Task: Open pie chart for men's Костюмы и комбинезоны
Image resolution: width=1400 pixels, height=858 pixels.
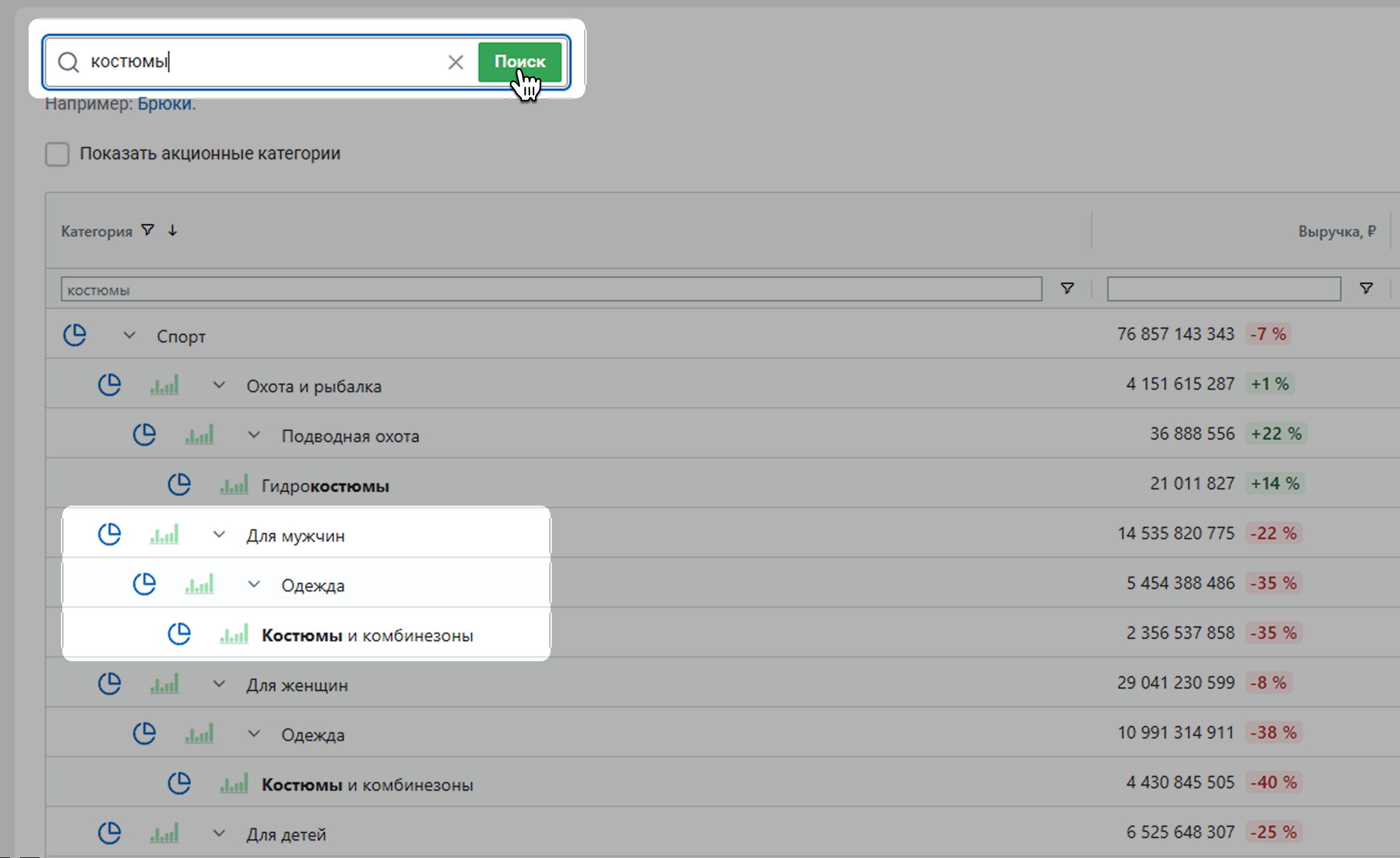Action: [x=179, y=634]
